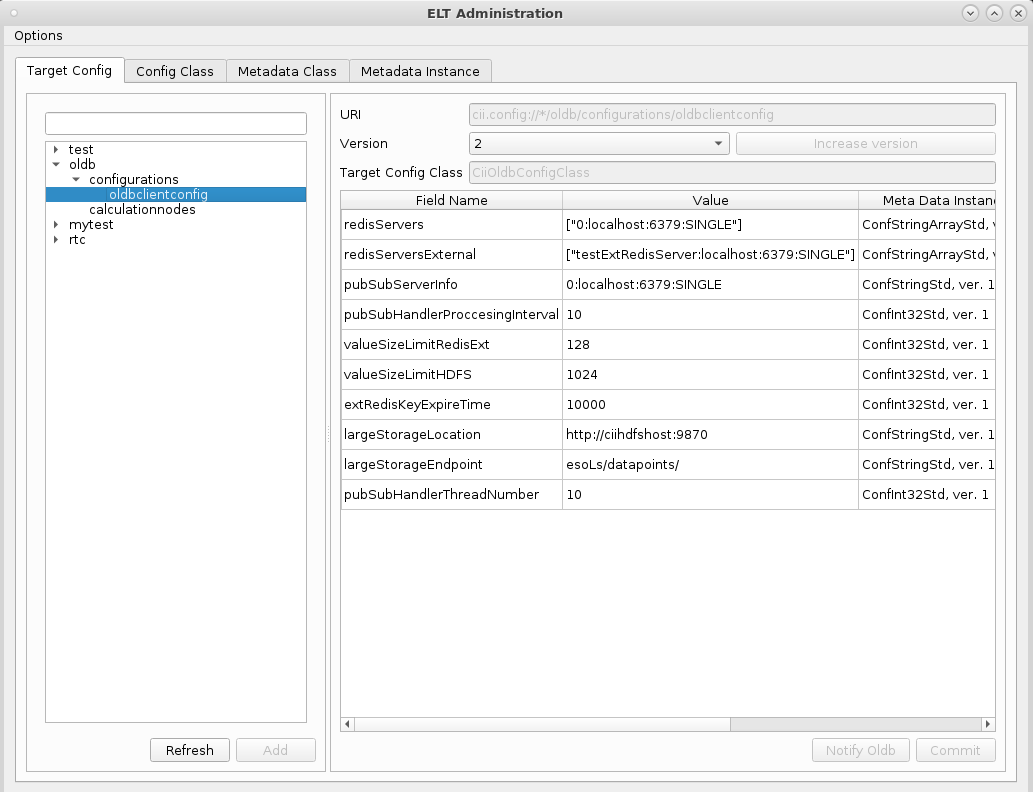Click the largeStorageEndpoint metadata instance cell
The height and width of the screenshot is (792, 1033).
click(927, 465)
